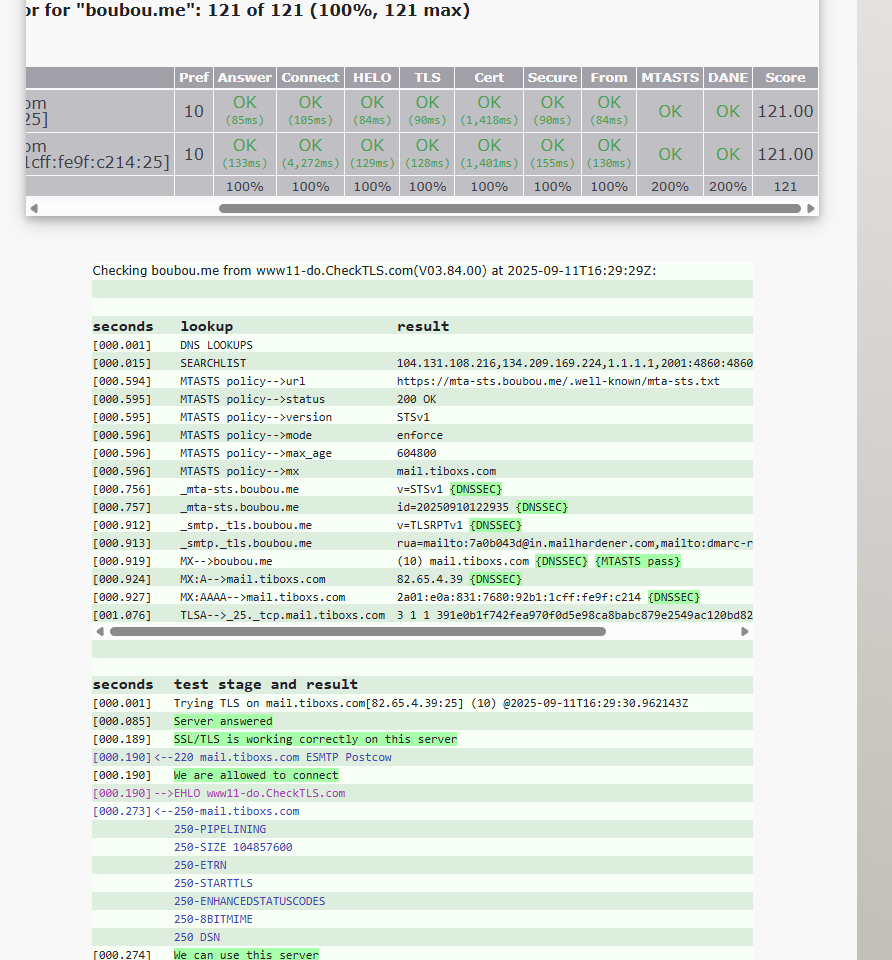Click the summary table's right scroll arrow
This screenshot has height=960, width=892.
pyautogui.click(x=811, y=209)
